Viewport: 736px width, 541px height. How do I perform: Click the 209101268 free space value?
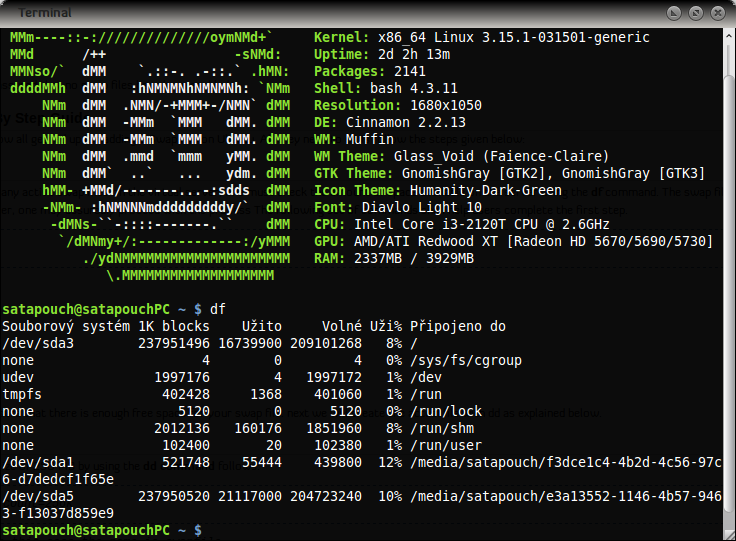click(x=326, y=343)
